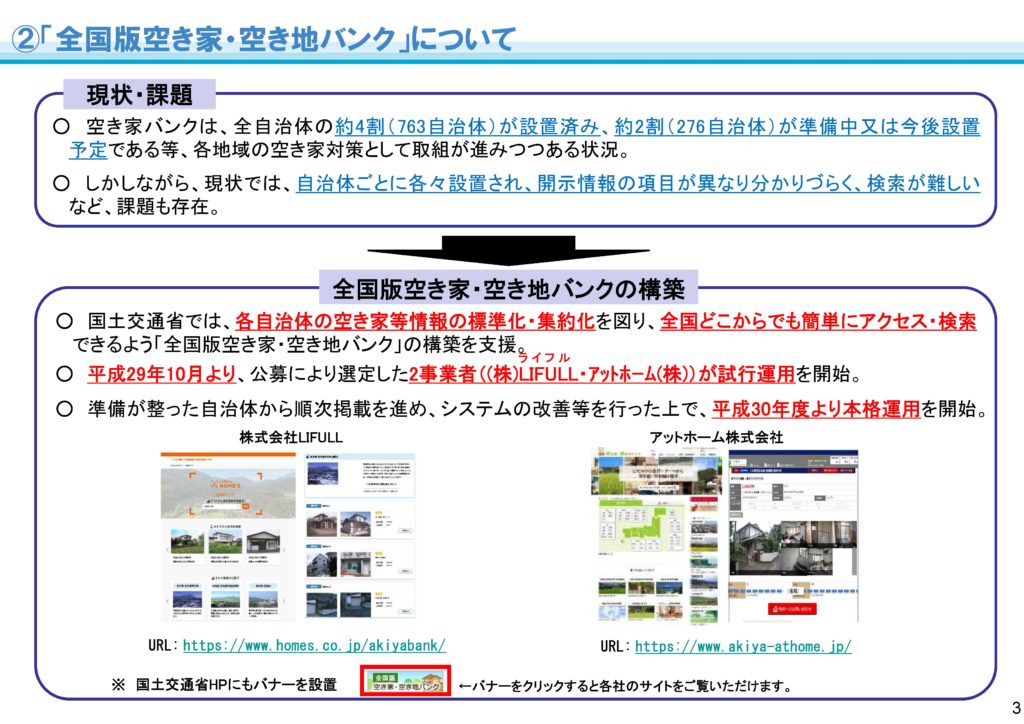Select the 全国版空き家・空き地バンクの構築 heading box
The height and width of the screenshot is (724, 1024).
tap(508, 290)
